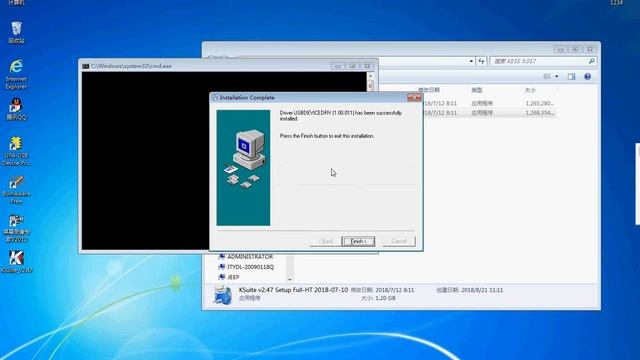Close the Installation Complete dialog
This screenshot has height=360, width=640.
pos(414,98)
